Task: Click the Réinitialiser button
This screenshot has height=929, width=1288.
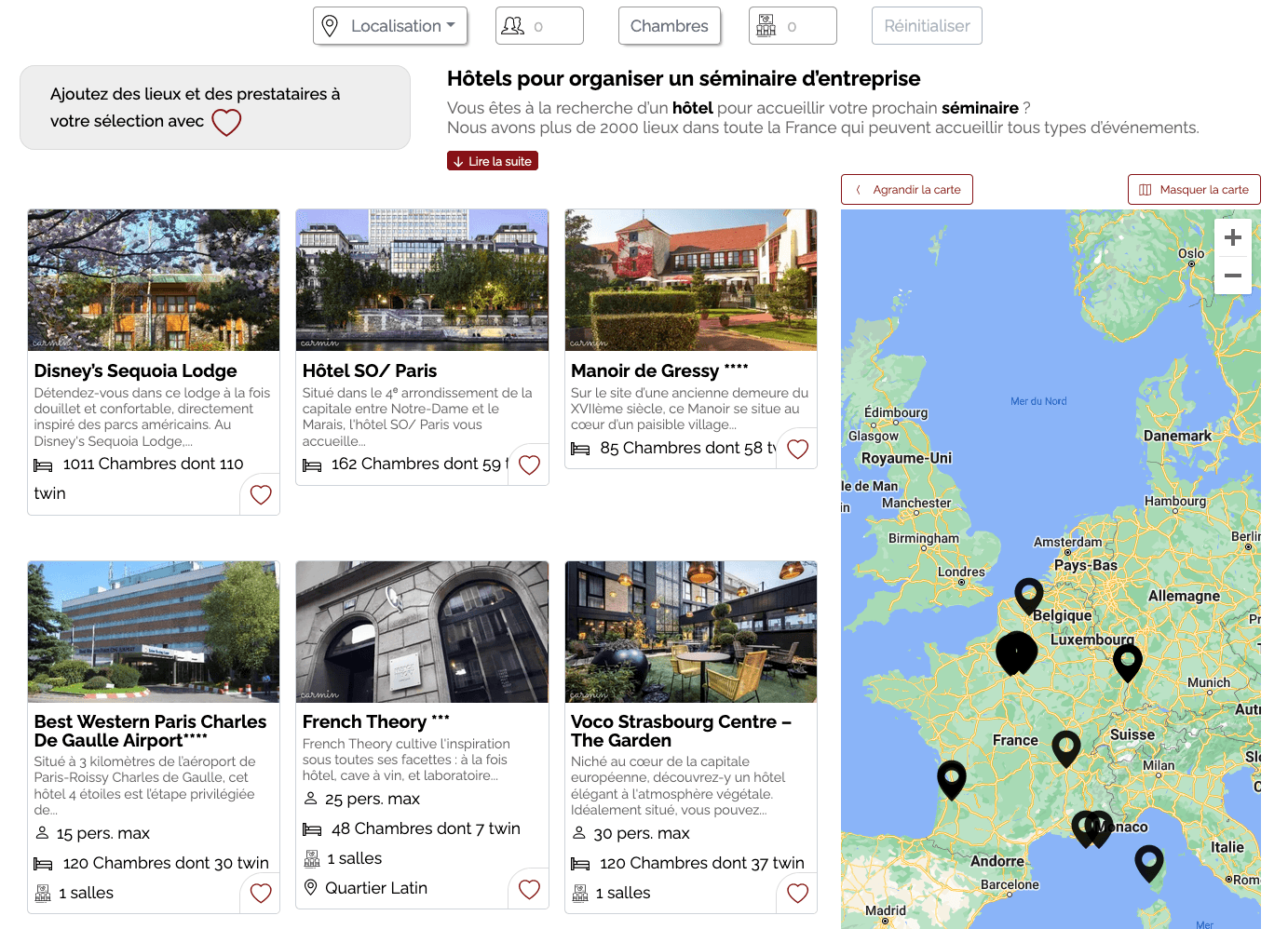Action: pos(927,26)
